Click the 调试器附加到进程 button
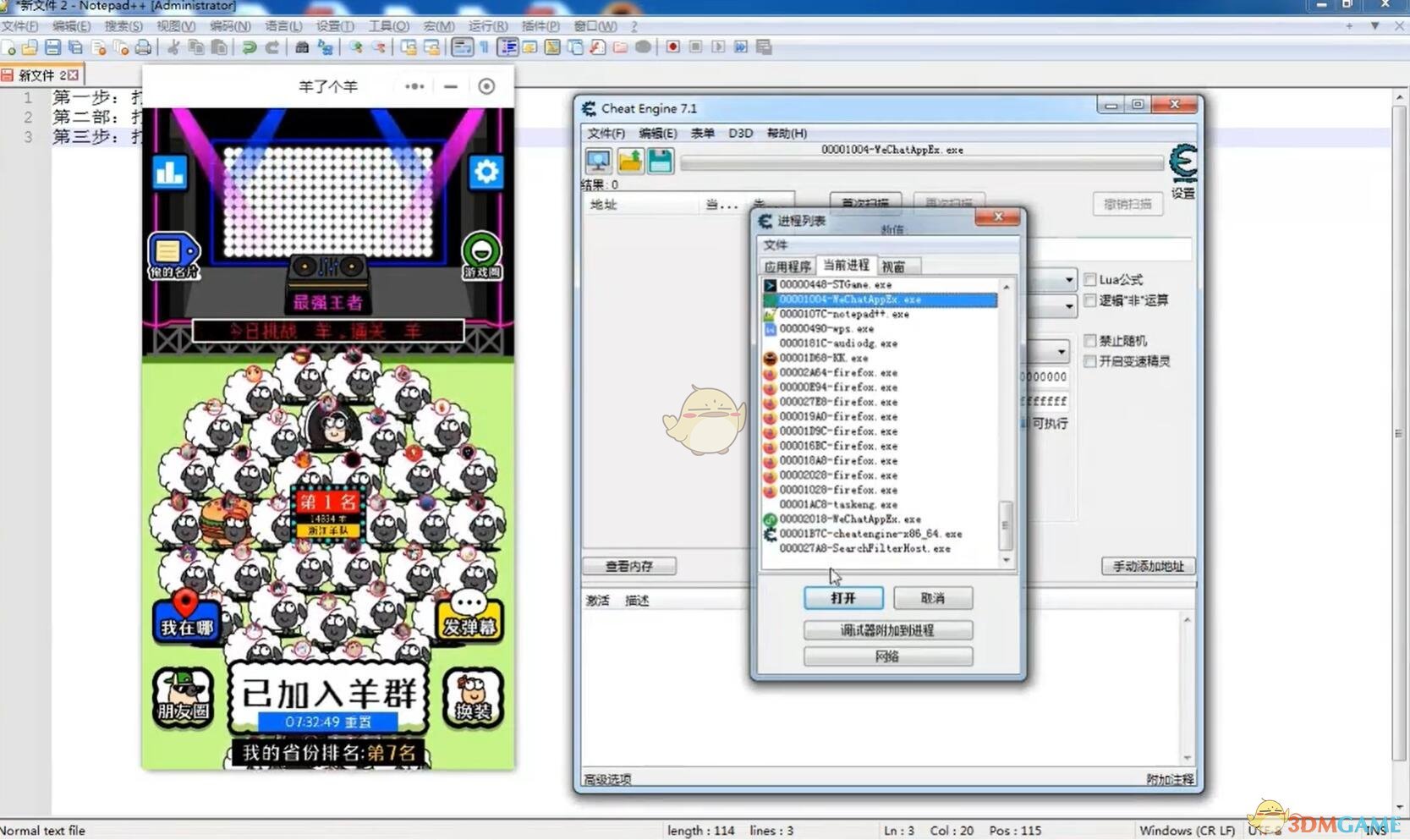This screenshot has width=1410, height=840. 887,630
